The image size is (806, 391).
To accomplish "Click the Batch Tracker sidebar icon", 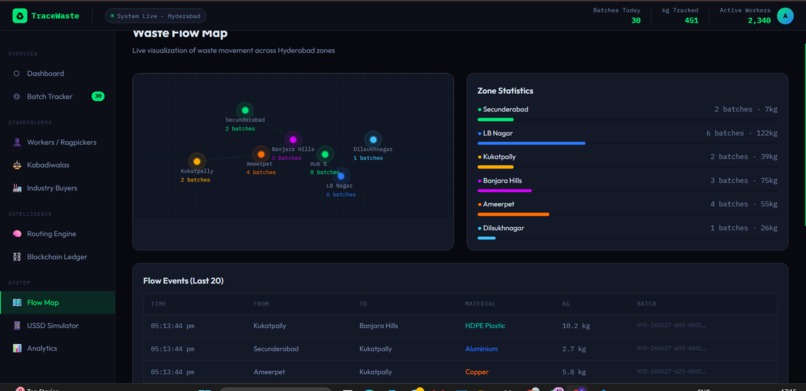I will 16,97.
